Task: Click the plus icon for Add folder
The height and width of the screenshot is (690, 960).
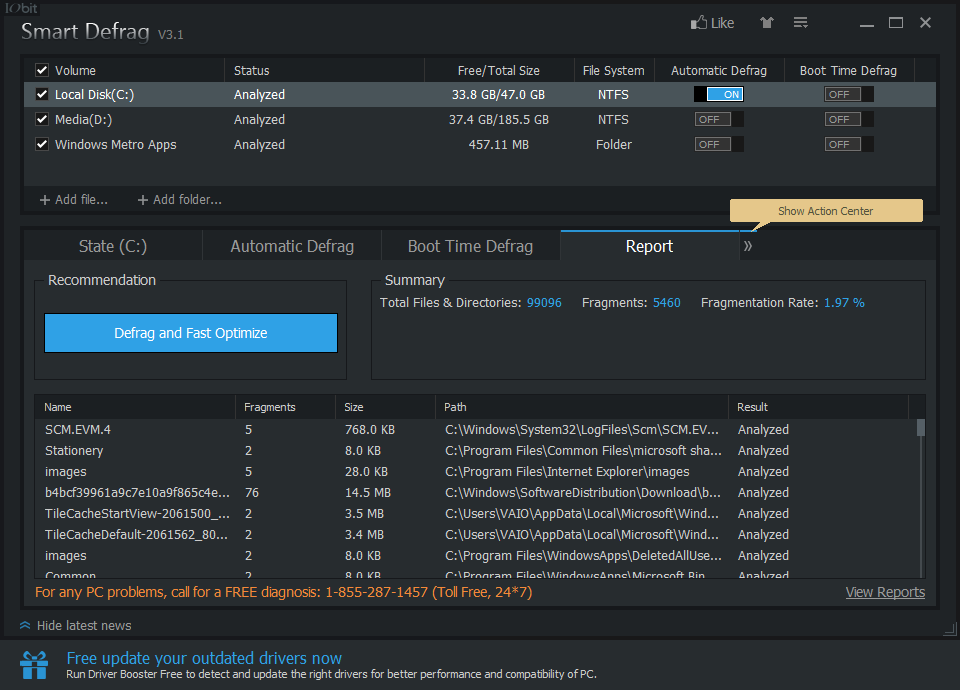Action: pos(142,200)
